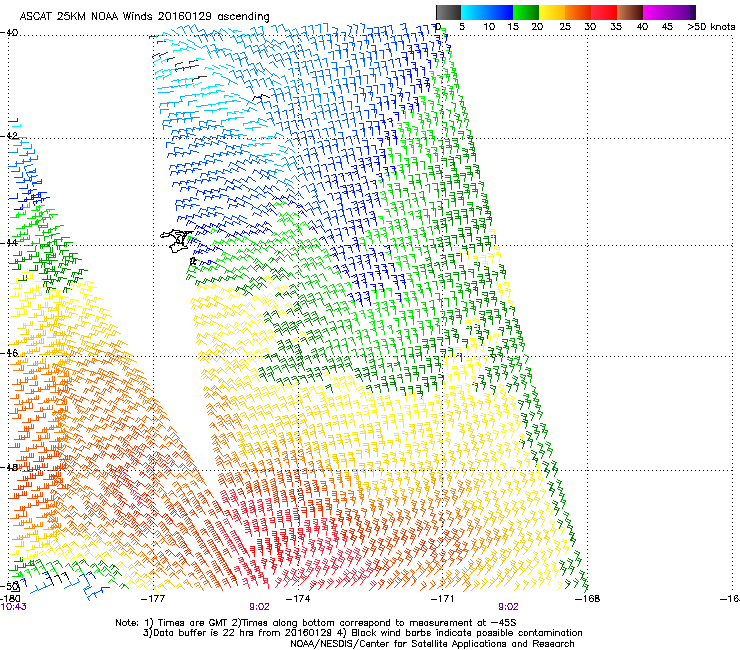The height and width of the screenshot is (650, 740).
Task: Click the "-42" latitude axis label
Action: 9,135
